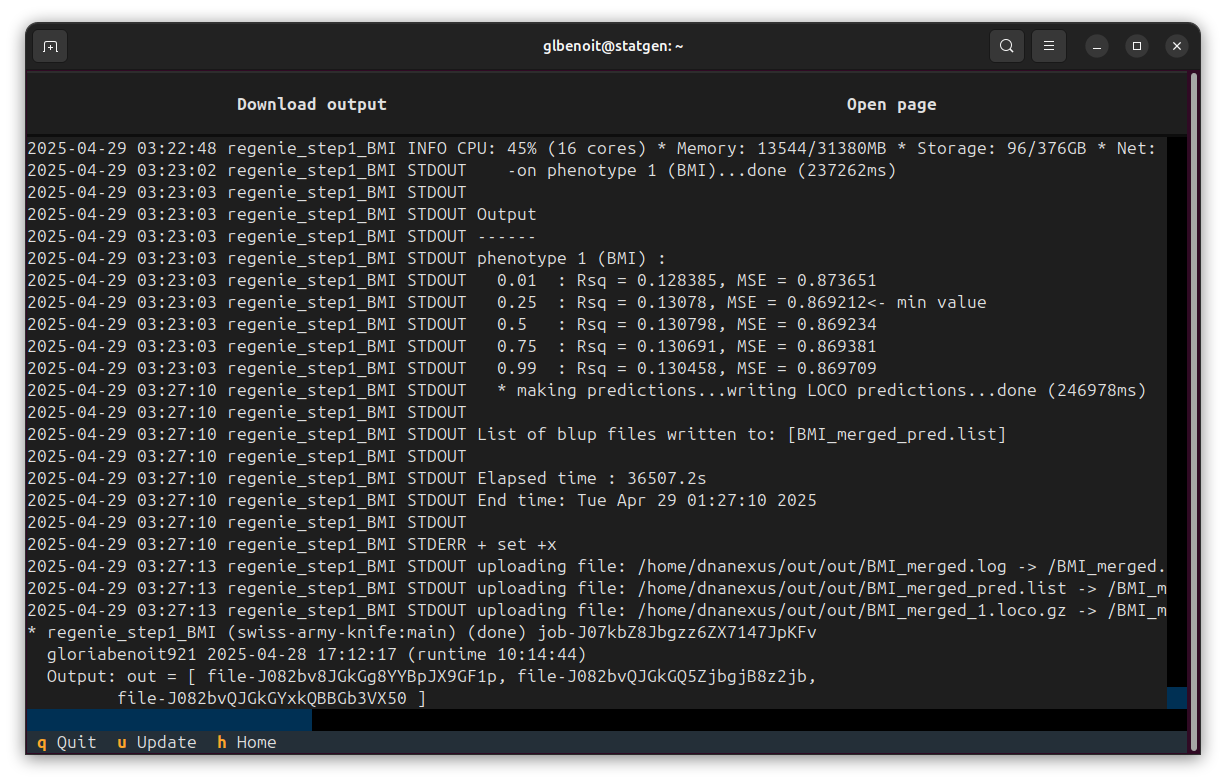Open a new terminal tab

coord(50,46)
